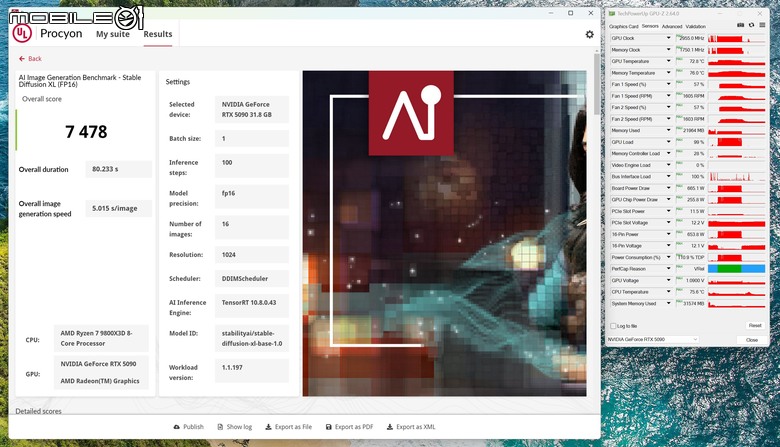This screenshot has width=780, height=447.
Task: Click the GPU-Z screenshot camera icon
Action: (741, 26)
